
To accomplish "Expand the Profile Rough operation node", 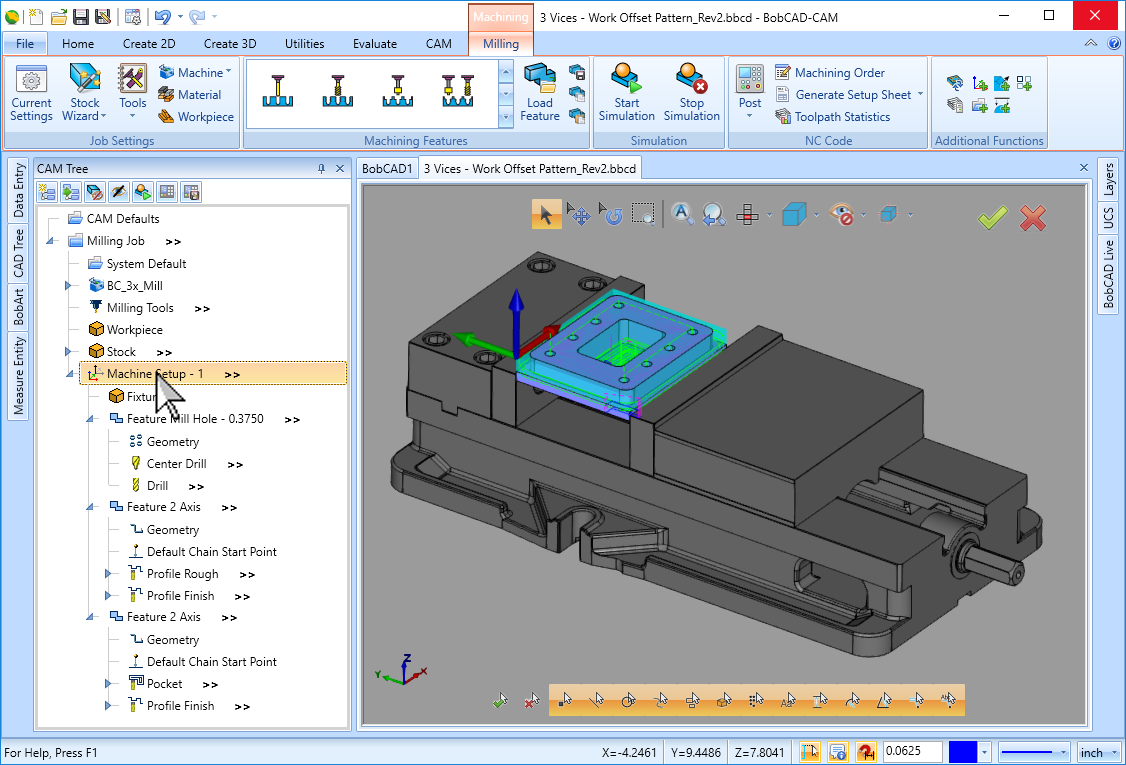I will coord(110,574).
